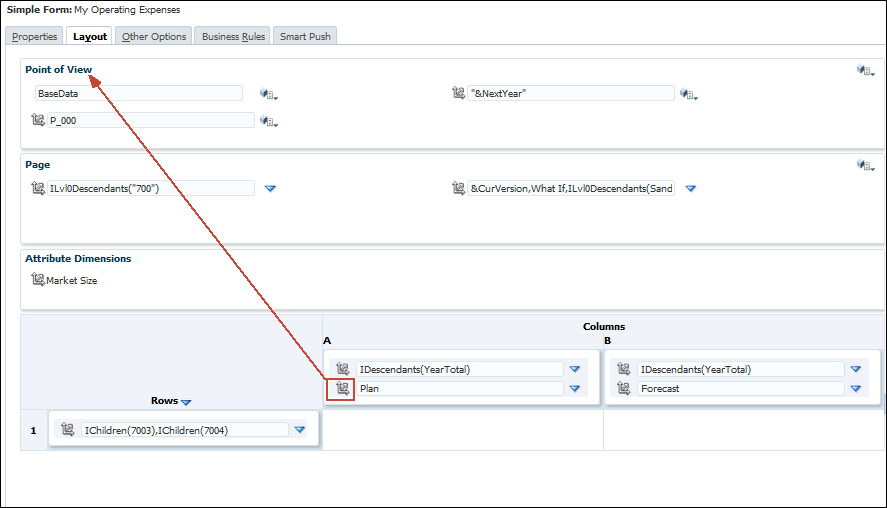The width and height of the screenshot is (887, 508).
Task: Click the Attribute Dimensions heading
Action: pyautogui.click(x=78, y=259)
